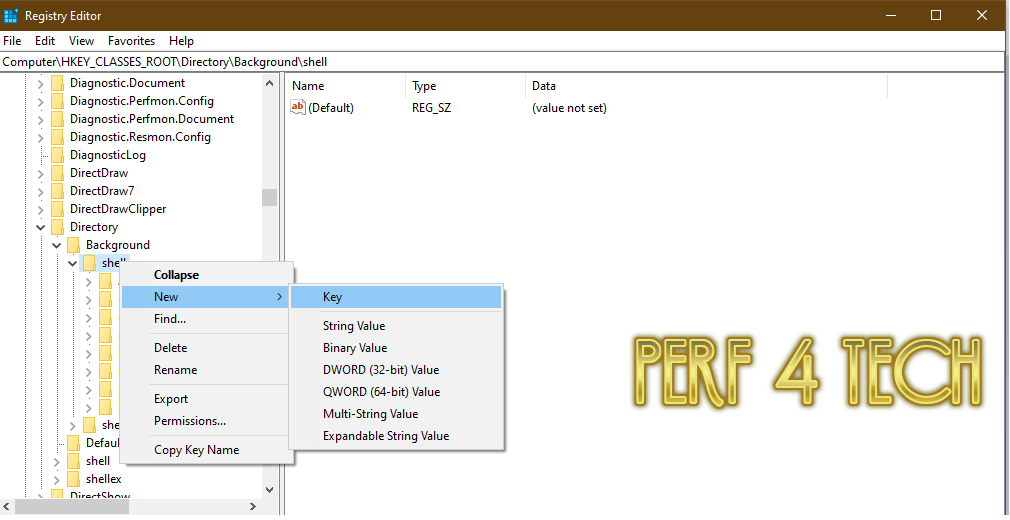Click the registry path address bar
The image size is (1010, 520).
[502, 62]
